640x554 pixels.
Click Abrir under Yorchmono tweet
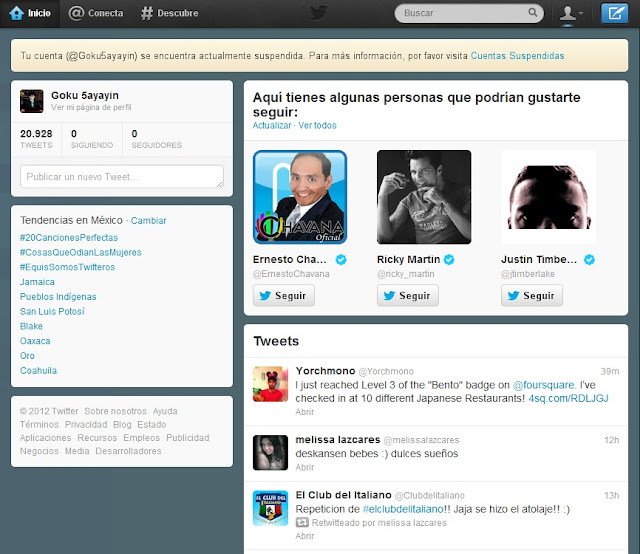305,412
